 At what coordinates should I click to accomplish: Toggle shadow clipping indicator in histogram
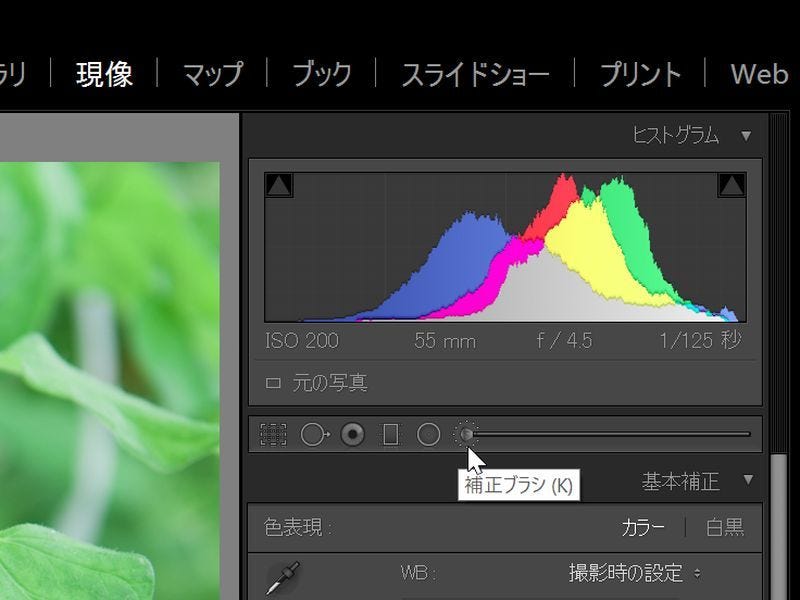pyautogui.click(x=279, y=185)
